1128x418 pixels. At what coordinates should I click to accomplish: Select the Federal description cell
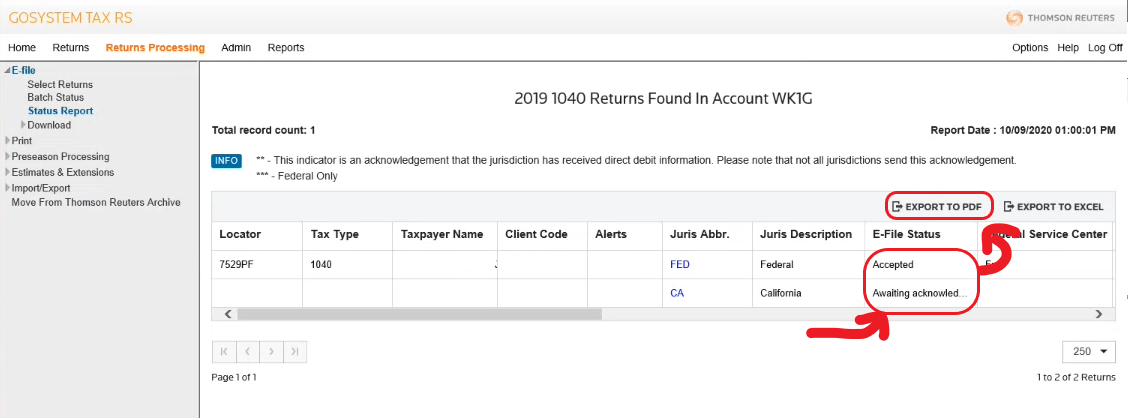tap(808, 264)
